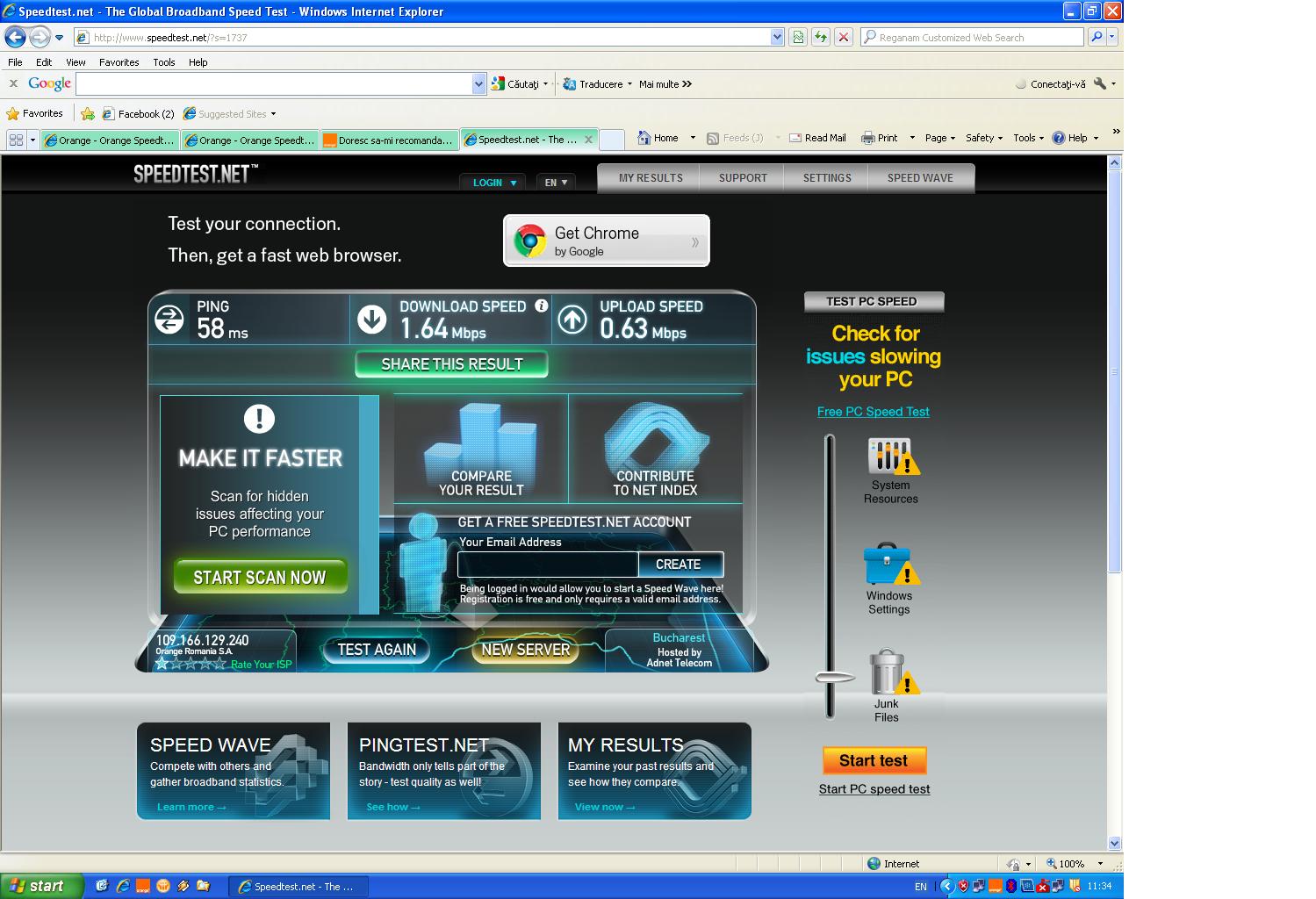
Task: Click the Add to Favorites star icon
Action: (88, 113)
